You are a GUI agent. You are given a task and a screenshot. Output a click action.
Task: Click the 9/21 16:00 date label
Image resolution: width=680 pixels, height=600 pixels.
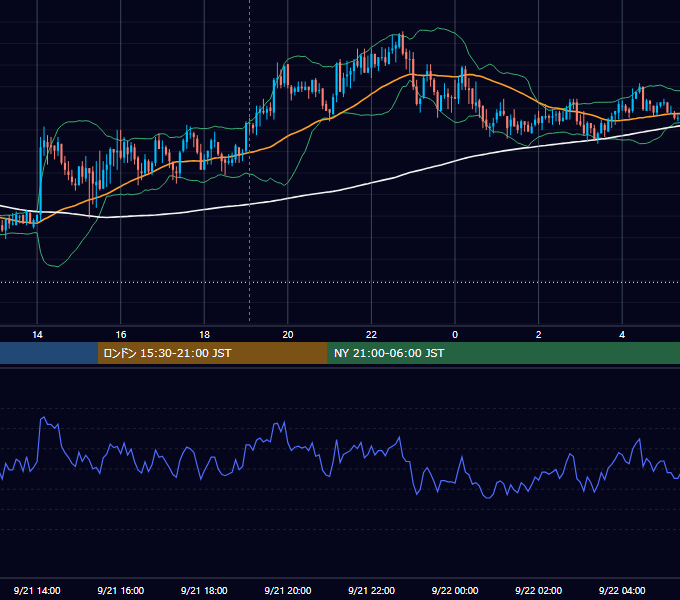(121, 590)
